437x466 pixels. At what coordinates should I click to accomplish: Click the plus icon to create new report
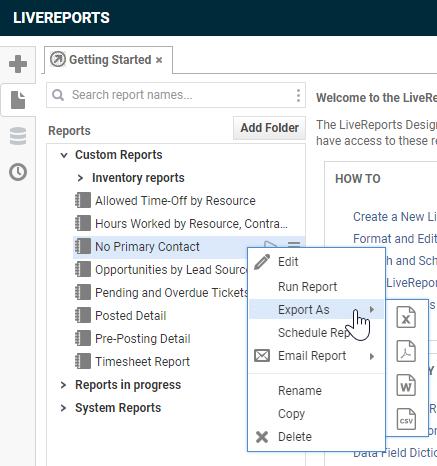pyautogui.click(x=18, y=64)
